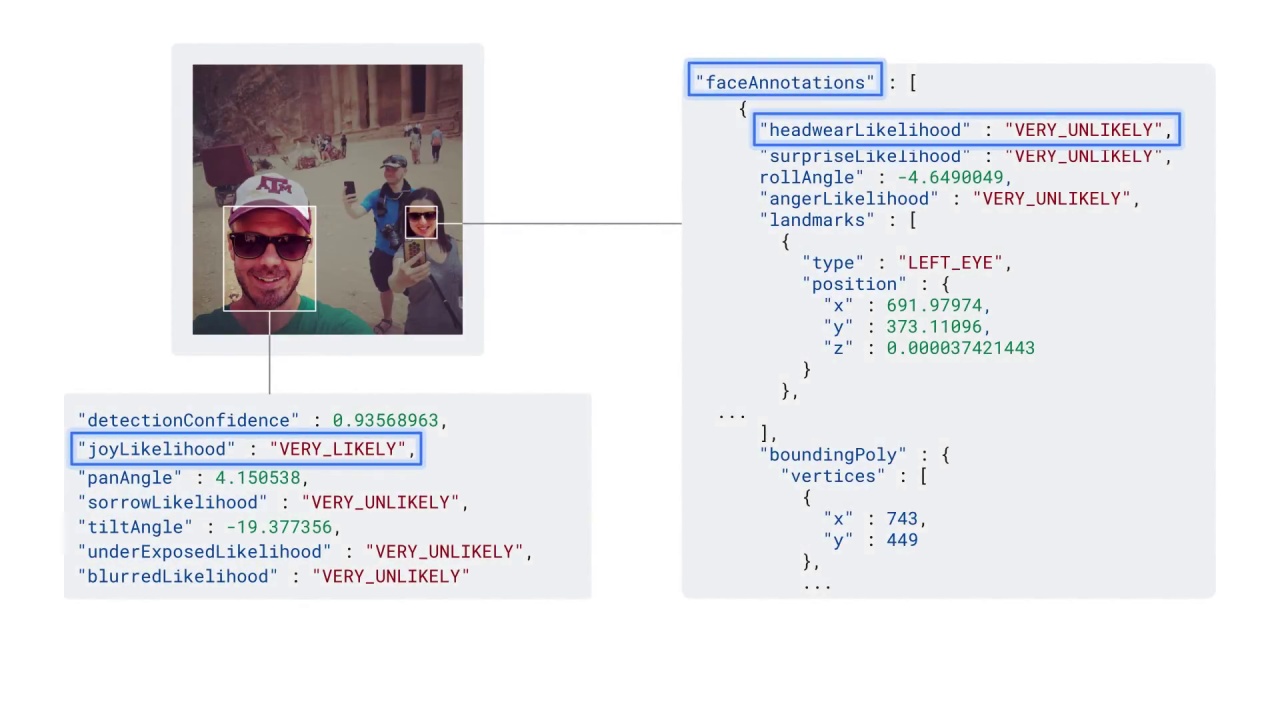Click the face bounding box on the woman
Viewport: 1280px width, 720px height.
tap(420, 219)
